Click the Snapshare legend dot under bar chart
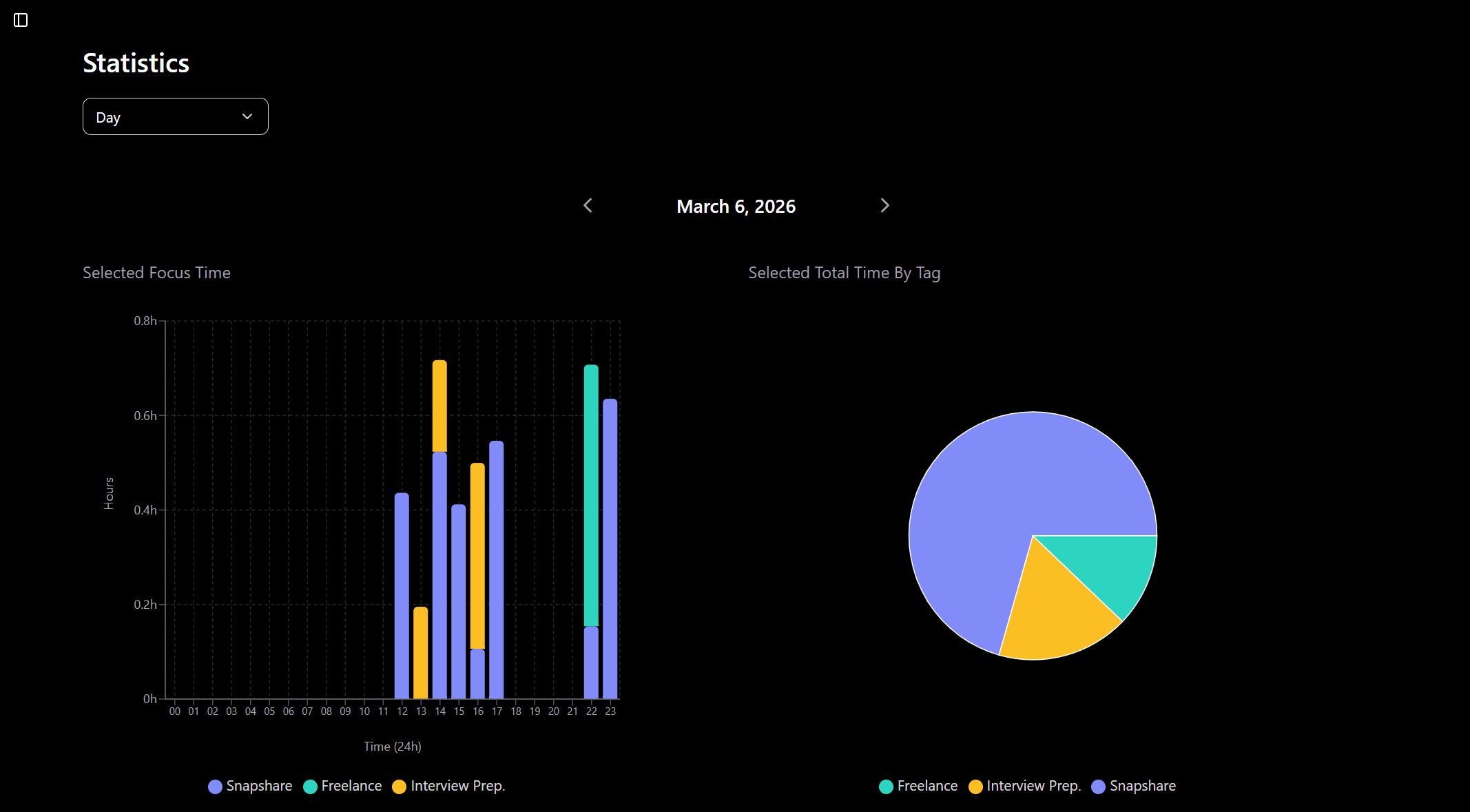 [x=215, y=786]
